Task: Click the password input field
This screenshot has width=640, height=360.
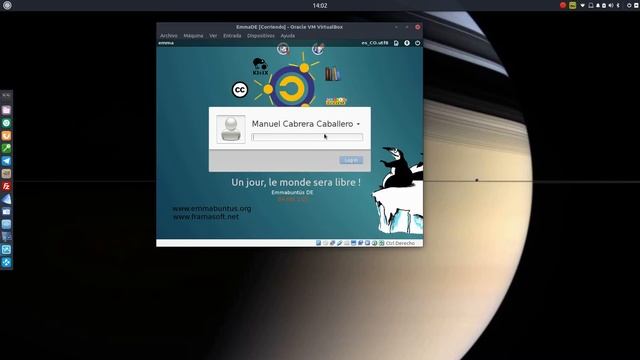Action: (x=307, y=137)
